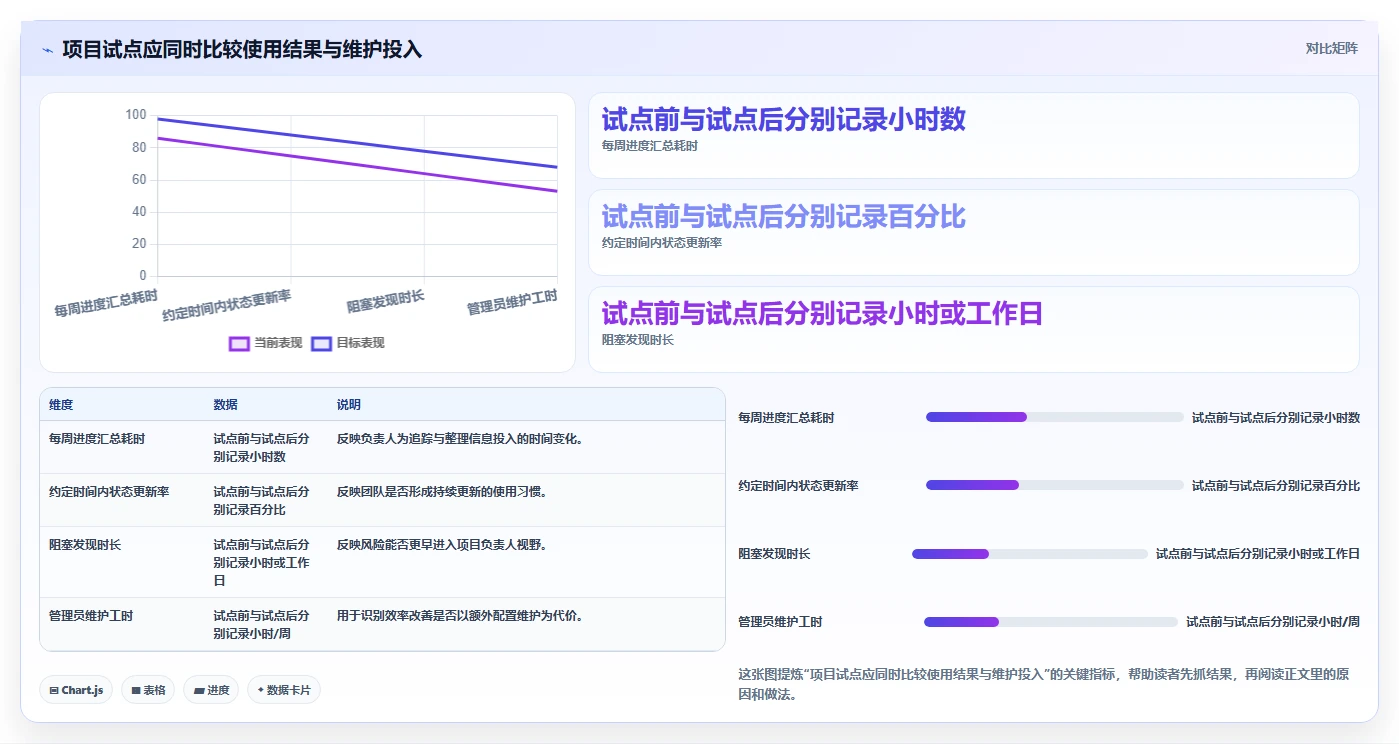Click chart x-axis label 每周进度汇总耗时

pos(106,303)
